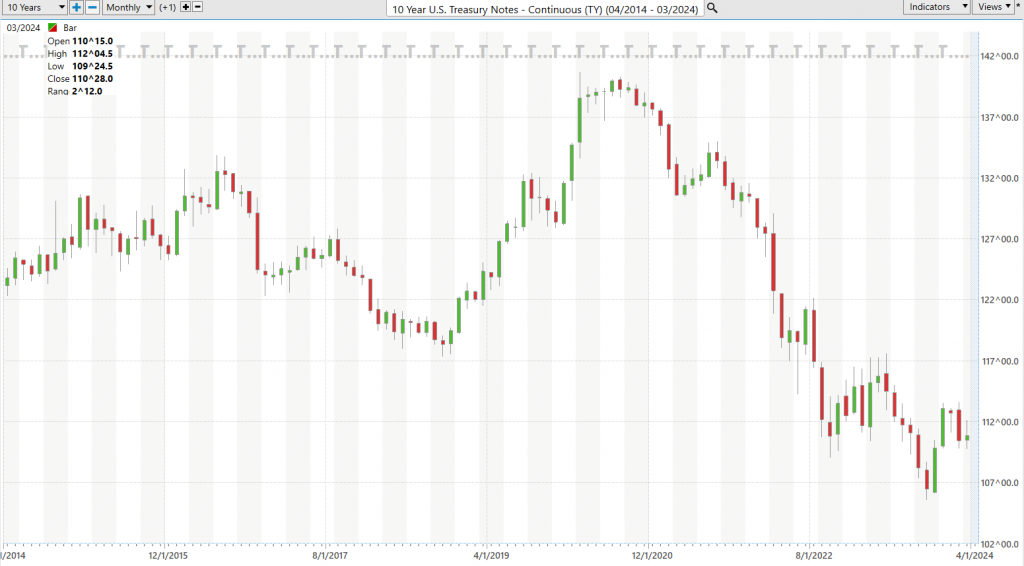Viewport: 1024px width, 566px height.
Task: Click the 107^00.0 price axis label
Action: [998, 483]
